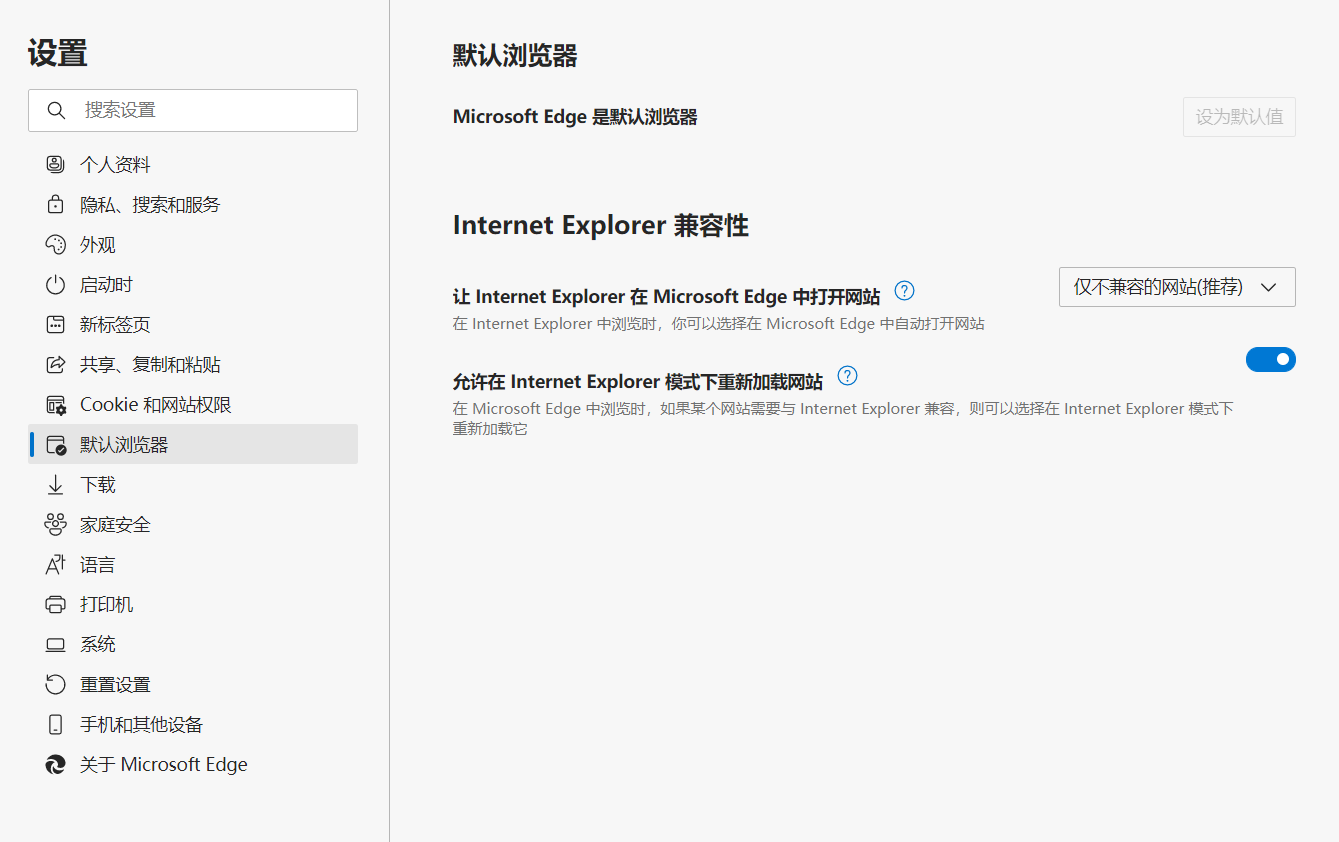Click the Cookie 和网站权限 icon
The width and height of the screenshot is (1339, 842).
55,404
